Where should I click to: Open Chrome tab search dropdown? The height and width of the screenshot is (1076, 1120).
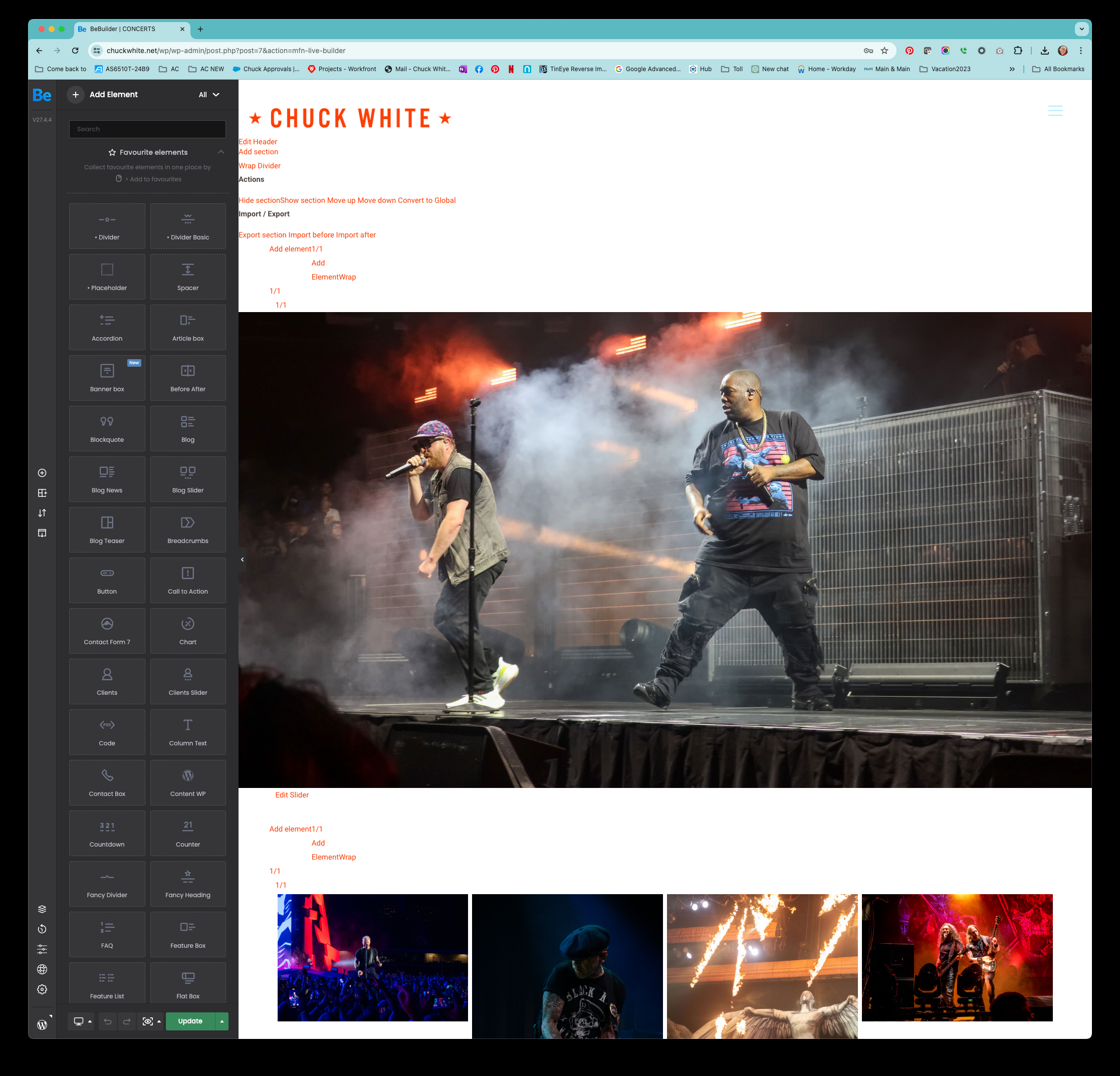pyautogui.click(x=1081, y=29)
